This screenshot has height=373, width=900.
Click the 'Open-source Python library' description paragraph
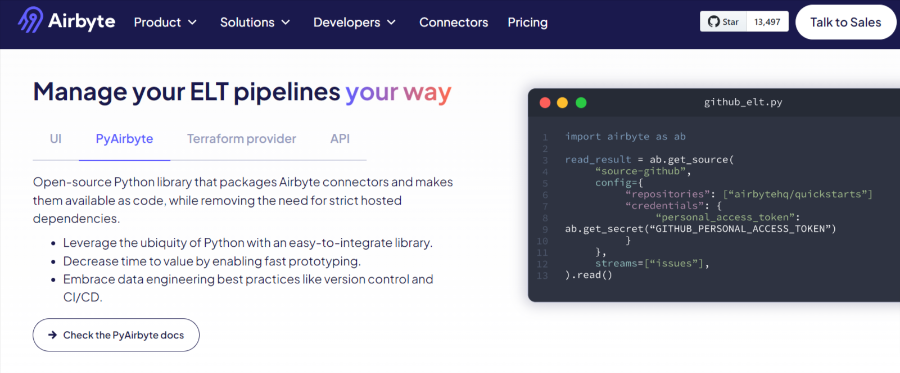click(x=243, y=200)
